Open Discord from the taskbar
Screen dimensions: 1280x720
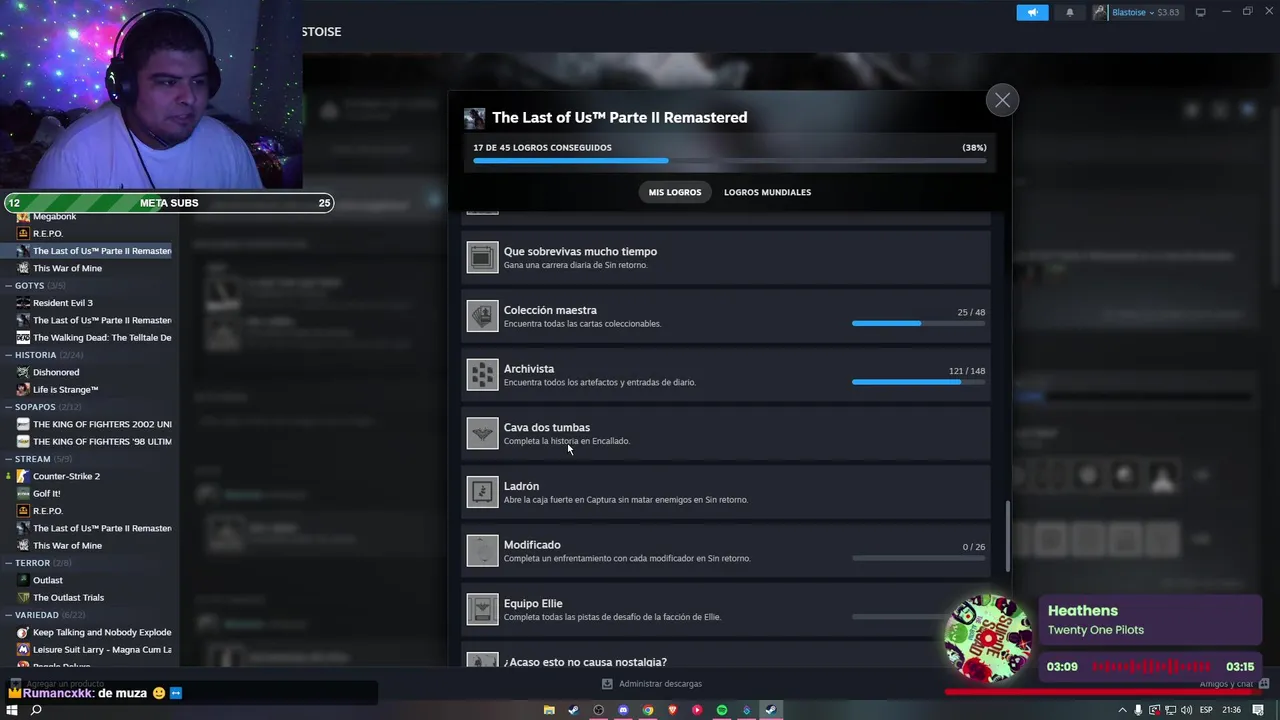point(623,710)
